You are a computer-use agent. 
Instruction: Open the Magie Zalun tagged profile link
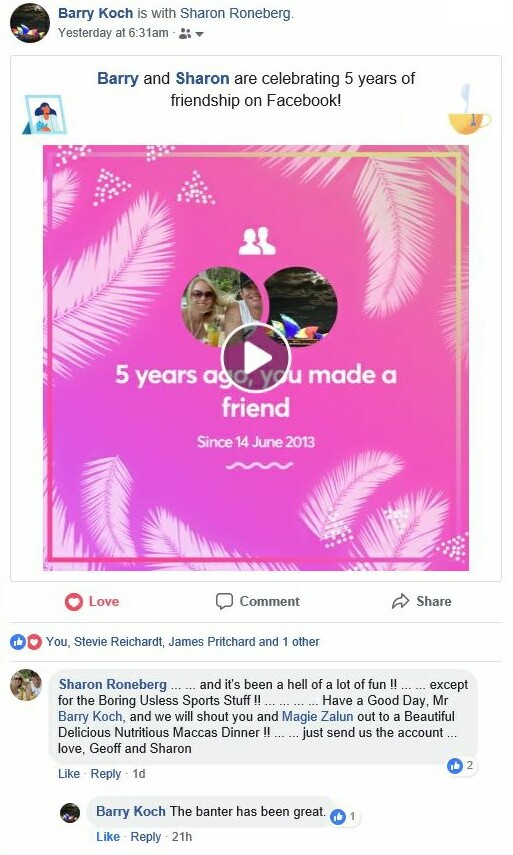tap(317, 716)
